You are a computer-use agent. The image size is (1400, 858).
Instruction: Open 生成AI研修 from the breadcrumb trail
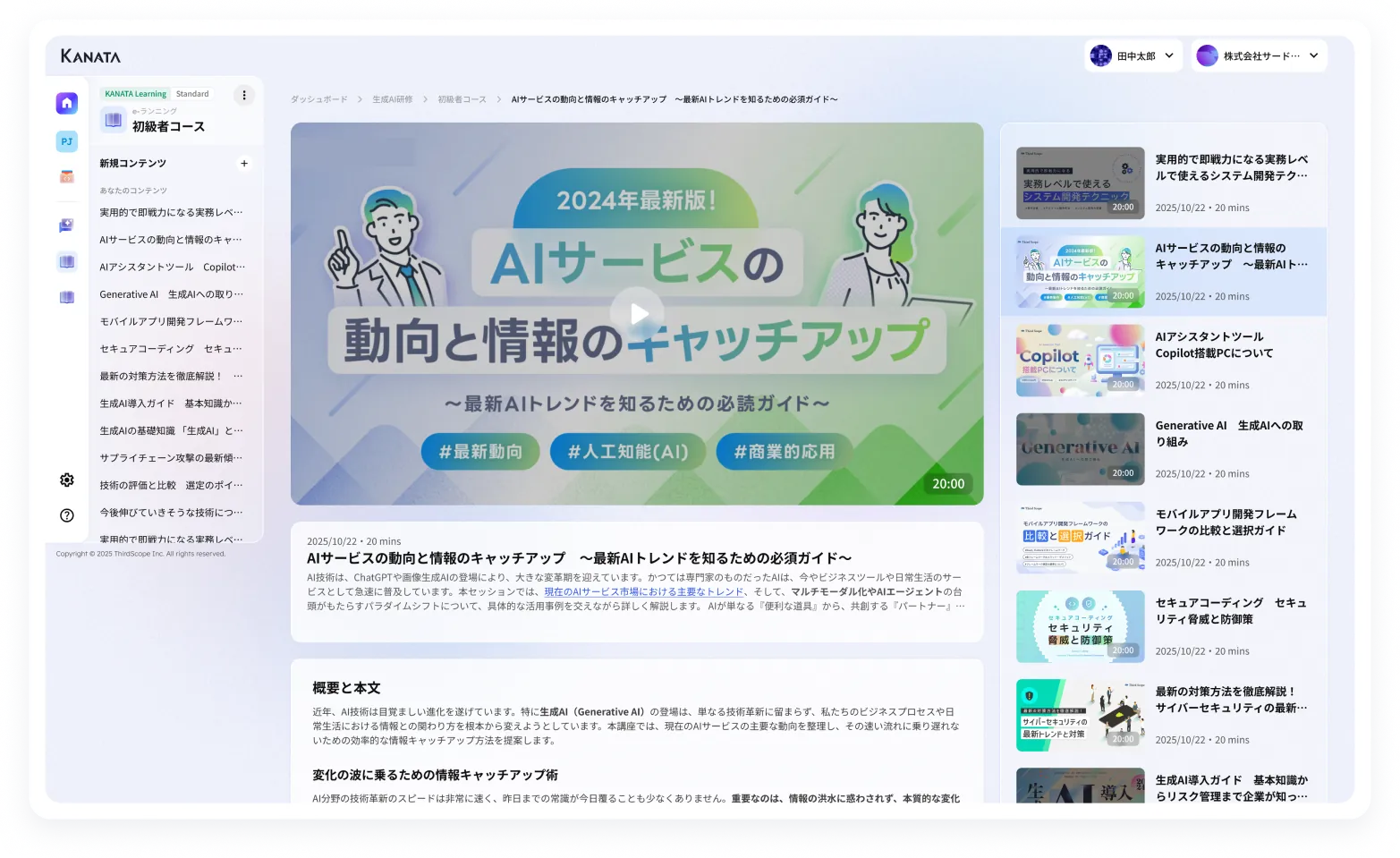pos(390,98)
